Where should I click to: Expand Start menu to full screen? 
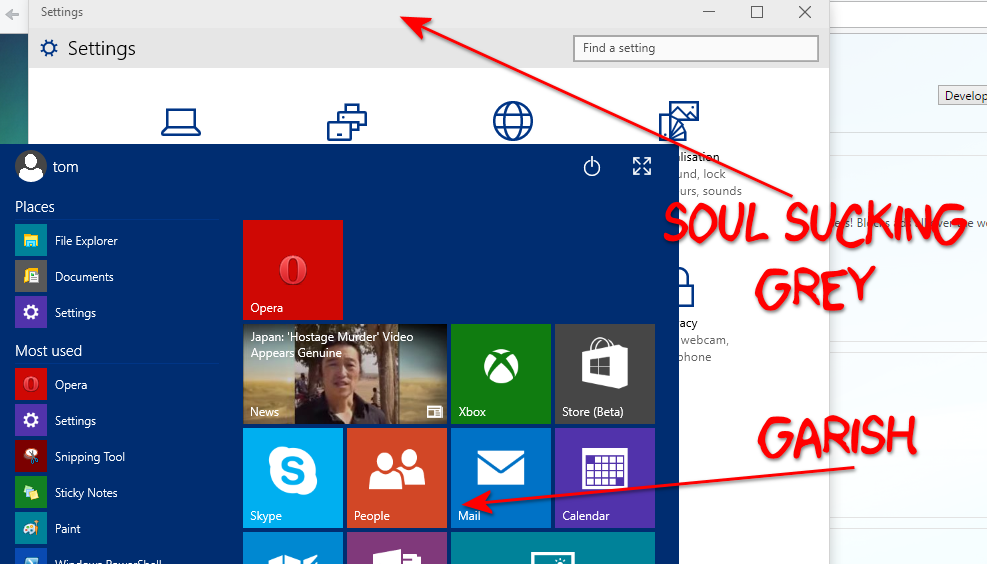click(x=642, y=167)
